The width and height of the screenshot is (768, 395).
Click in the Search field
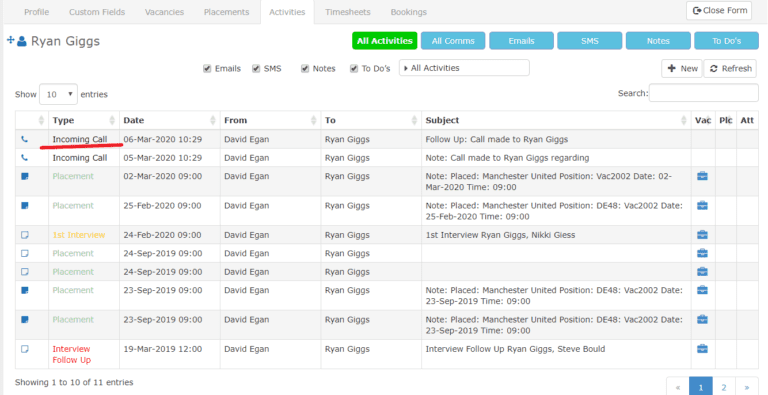tap(703, 93)
